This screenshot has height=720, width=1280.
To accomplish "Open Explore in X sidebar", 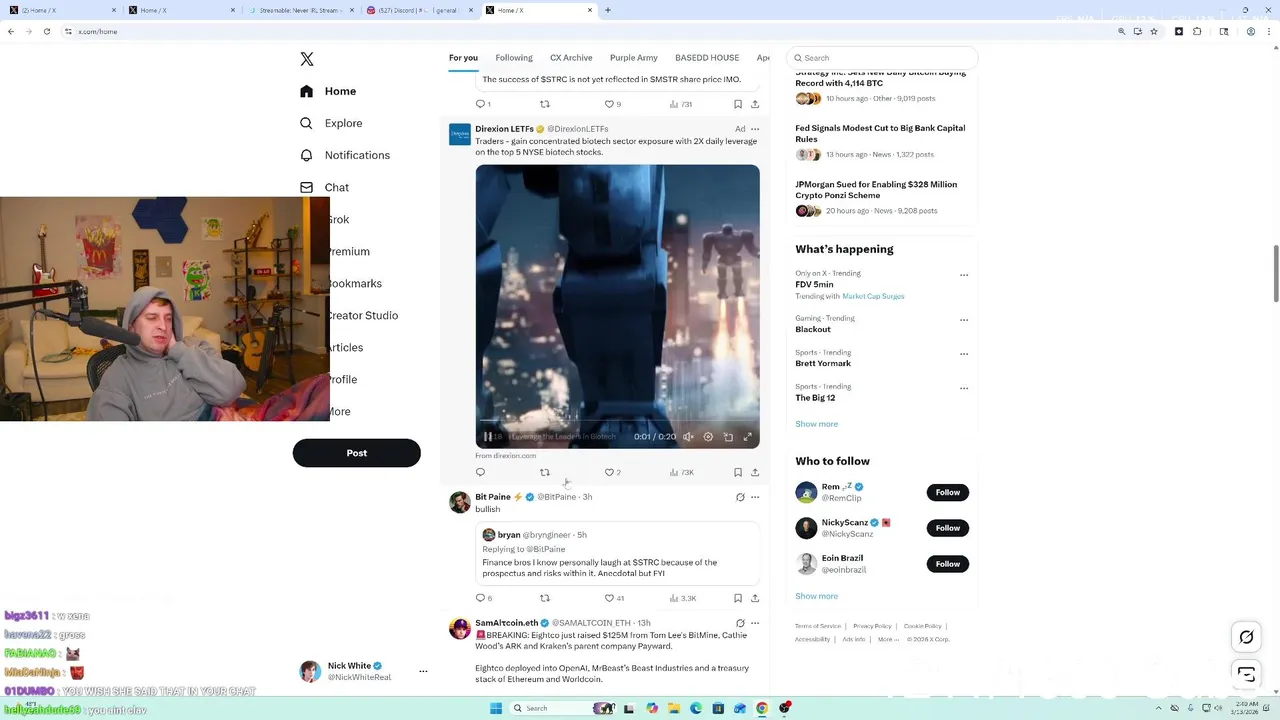I will (x=331, y=123).
